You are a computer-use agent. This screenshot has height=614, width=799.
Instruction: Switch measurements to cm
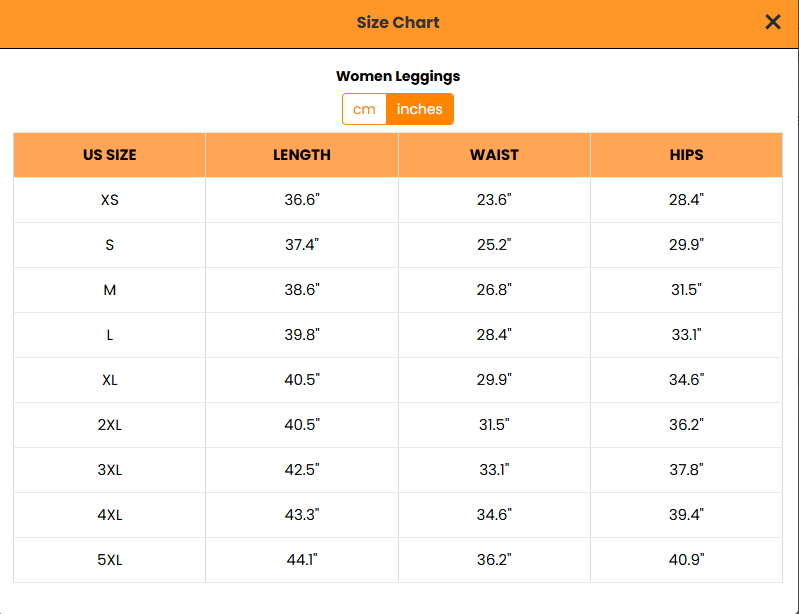364,109
